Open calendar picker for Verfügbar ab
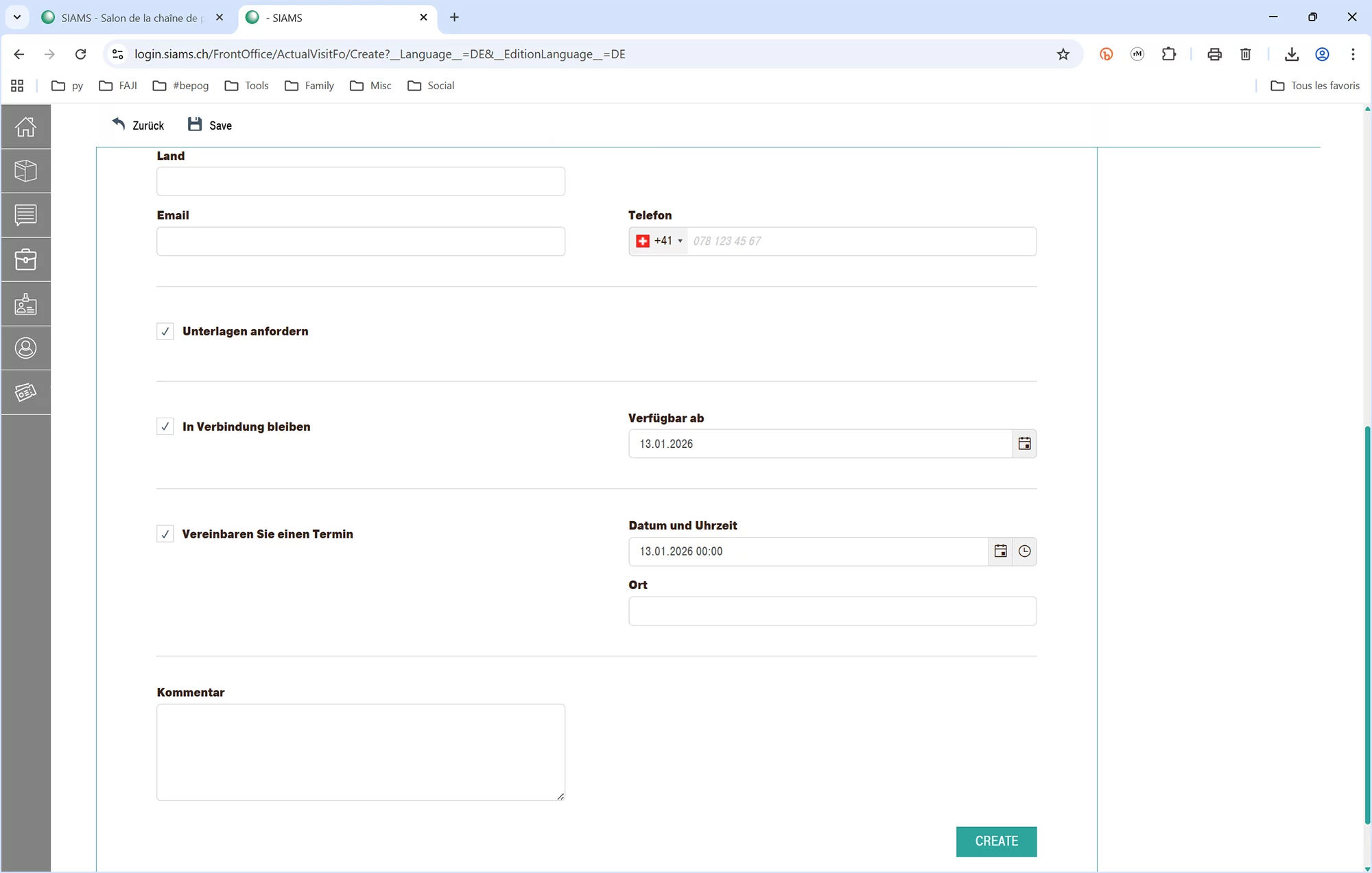Screen dimensions: 1372x873 click(x=1024, y=444)
